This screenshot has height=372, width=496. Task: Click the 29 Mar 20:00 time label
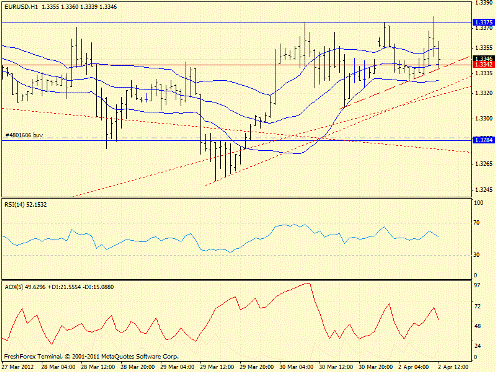click(257, 367)
